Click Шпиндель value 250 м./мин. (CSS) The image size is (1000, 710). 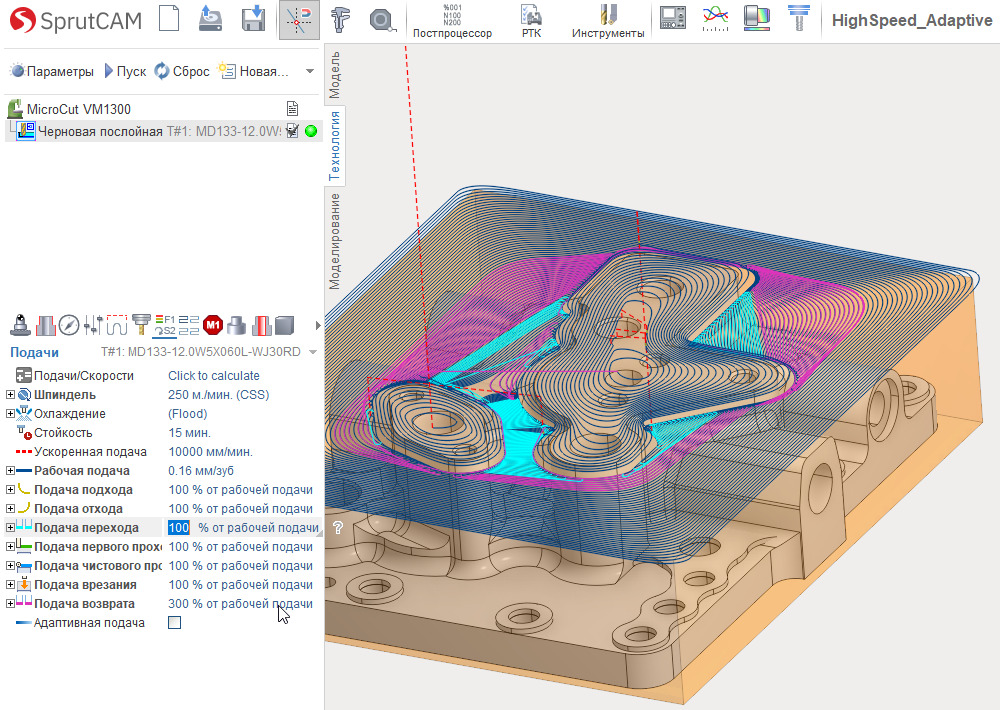coord(219,395)
